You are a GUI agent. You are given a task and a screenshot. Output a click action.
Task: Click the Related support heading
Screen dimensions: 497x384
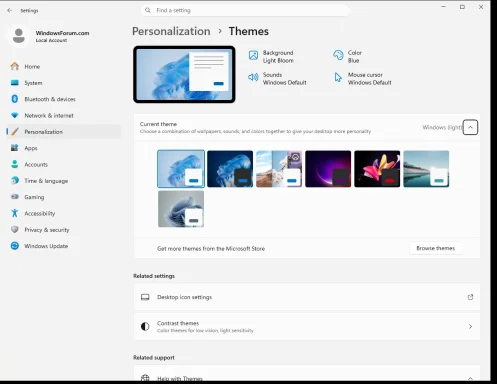(154, 357)
